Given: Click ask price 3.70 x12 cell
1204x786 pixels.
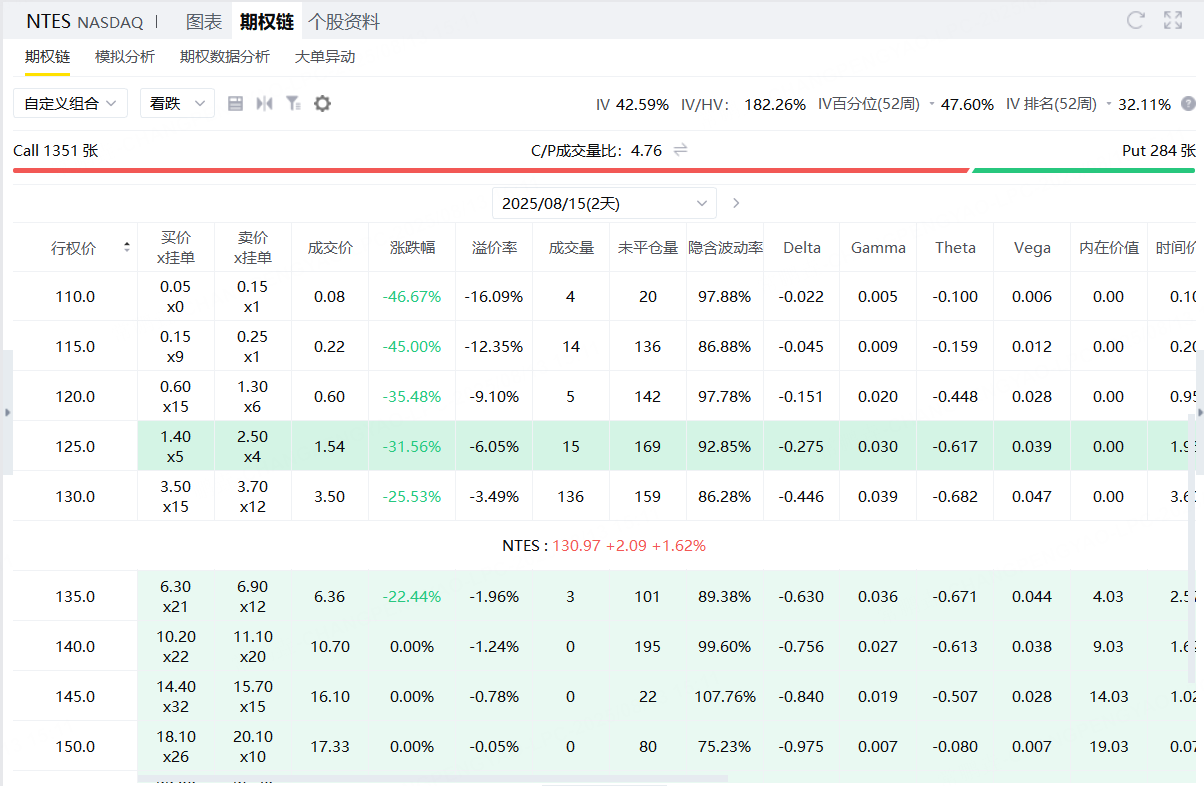Looking at the screenshot, I should (253, 496).
